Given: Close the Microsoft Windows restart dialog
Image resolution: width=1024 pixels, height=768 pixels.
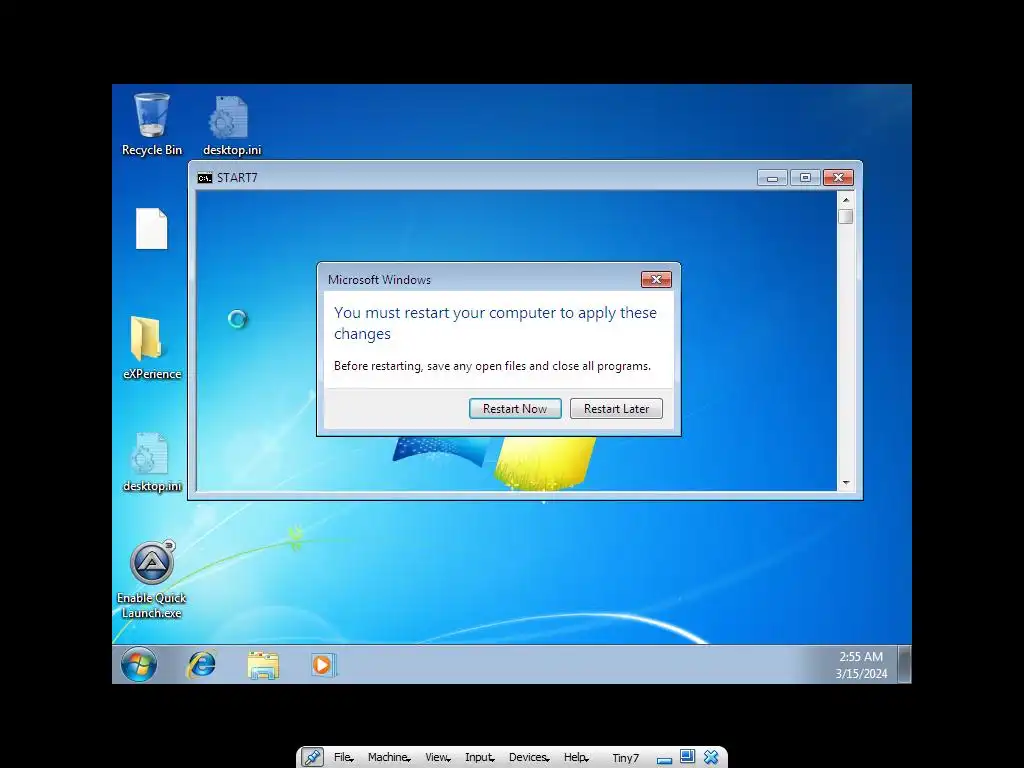Looking at the screenshot, I should coord(656,280).
